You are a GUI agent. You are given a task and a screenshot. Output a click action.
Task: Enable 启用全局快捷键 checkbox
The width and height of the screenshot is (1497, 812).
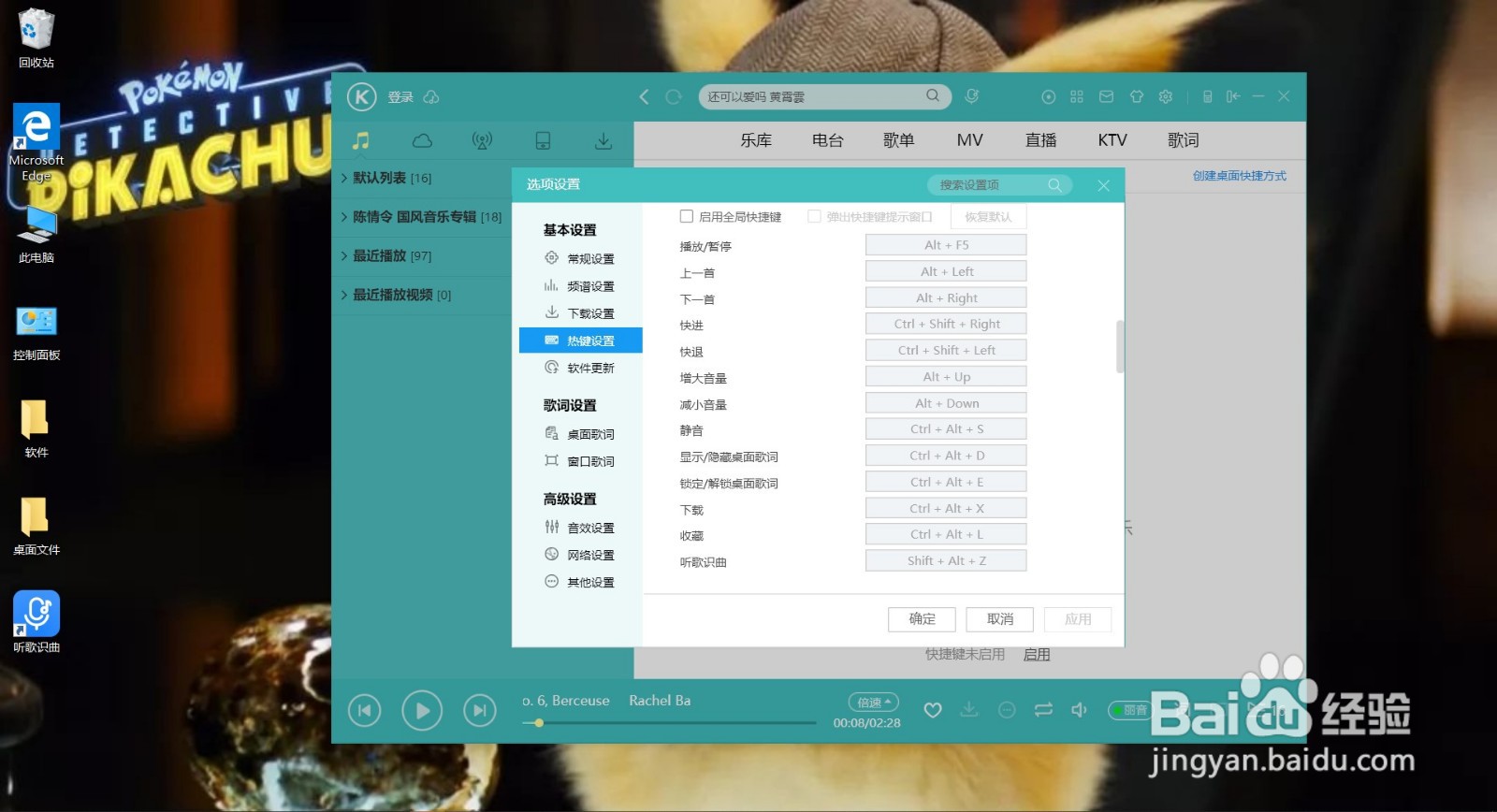click(x=687, y=216)
